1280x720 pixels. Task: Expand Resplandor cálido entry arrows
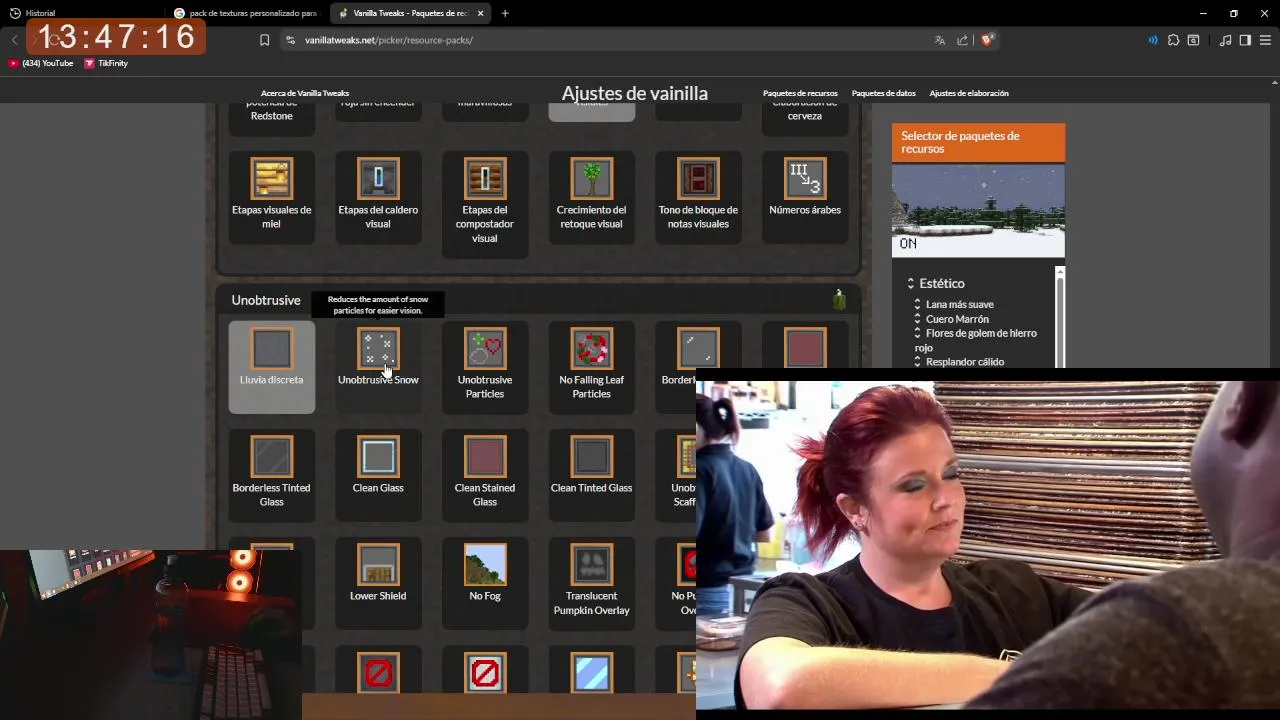point(917,362)
